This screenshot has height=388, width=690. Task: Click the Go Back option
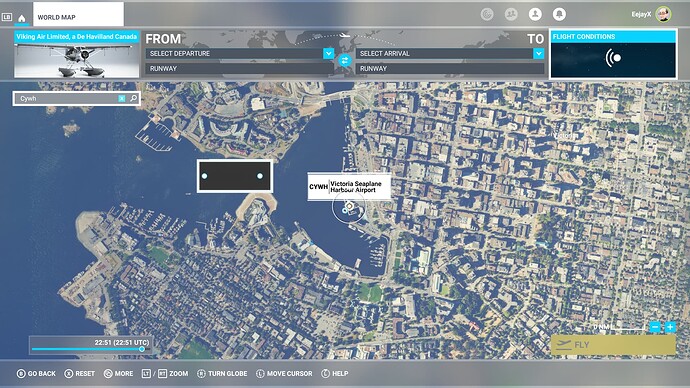(36, 373)
